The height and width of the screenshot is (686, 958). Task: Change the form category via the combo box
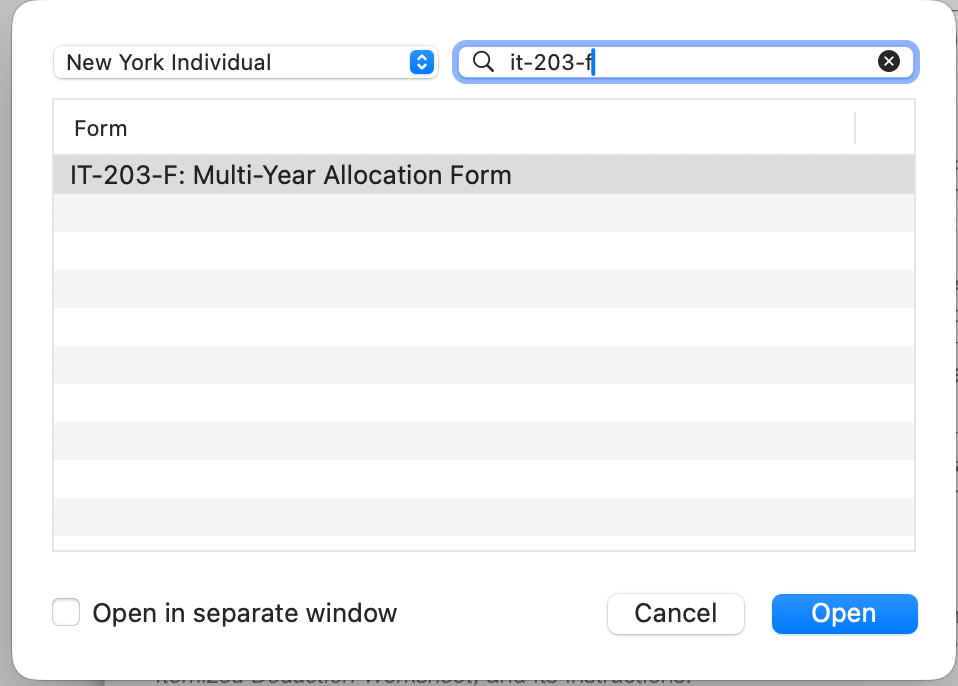246,61
